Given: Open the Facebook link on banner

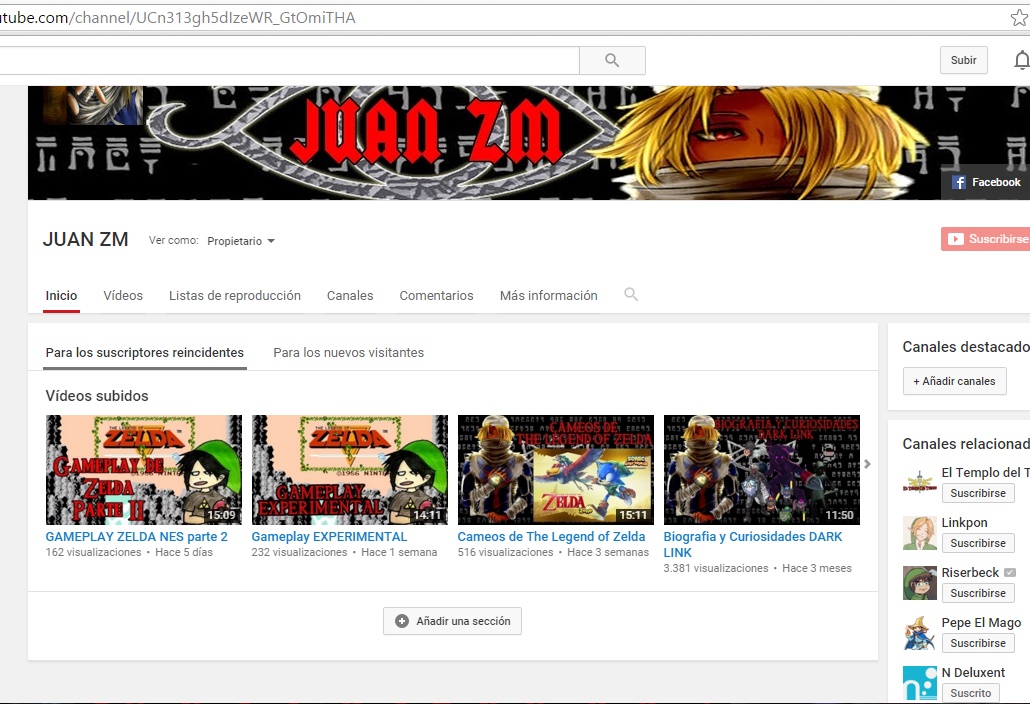Looking at the screenshot, I should point(986,183).
